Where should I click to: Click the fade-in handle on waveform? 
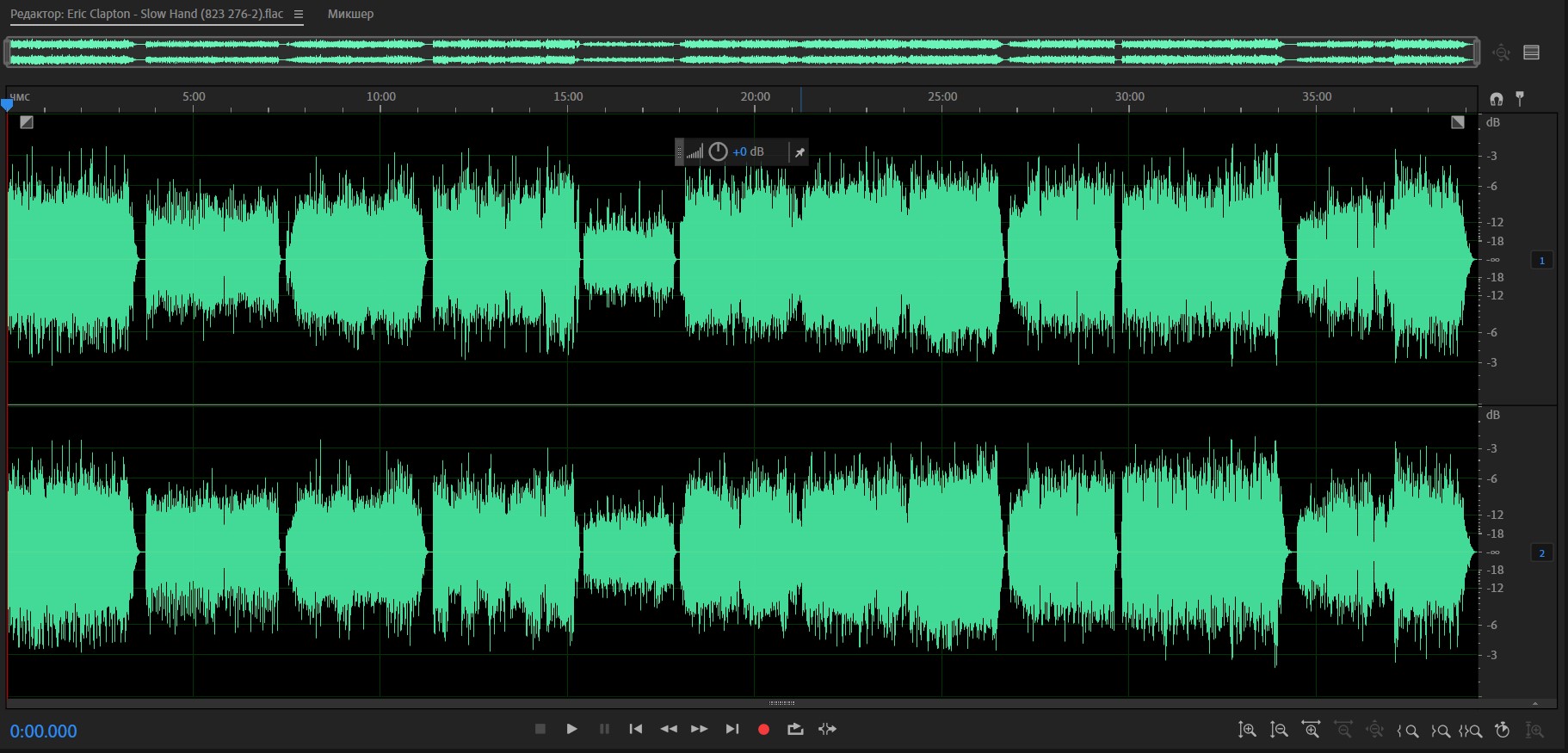[27, 122]
